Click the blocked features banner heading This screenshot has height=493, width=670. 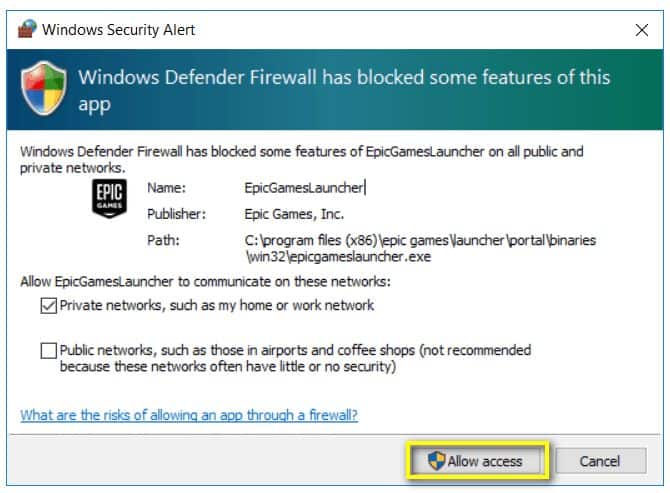coord(344,90)
